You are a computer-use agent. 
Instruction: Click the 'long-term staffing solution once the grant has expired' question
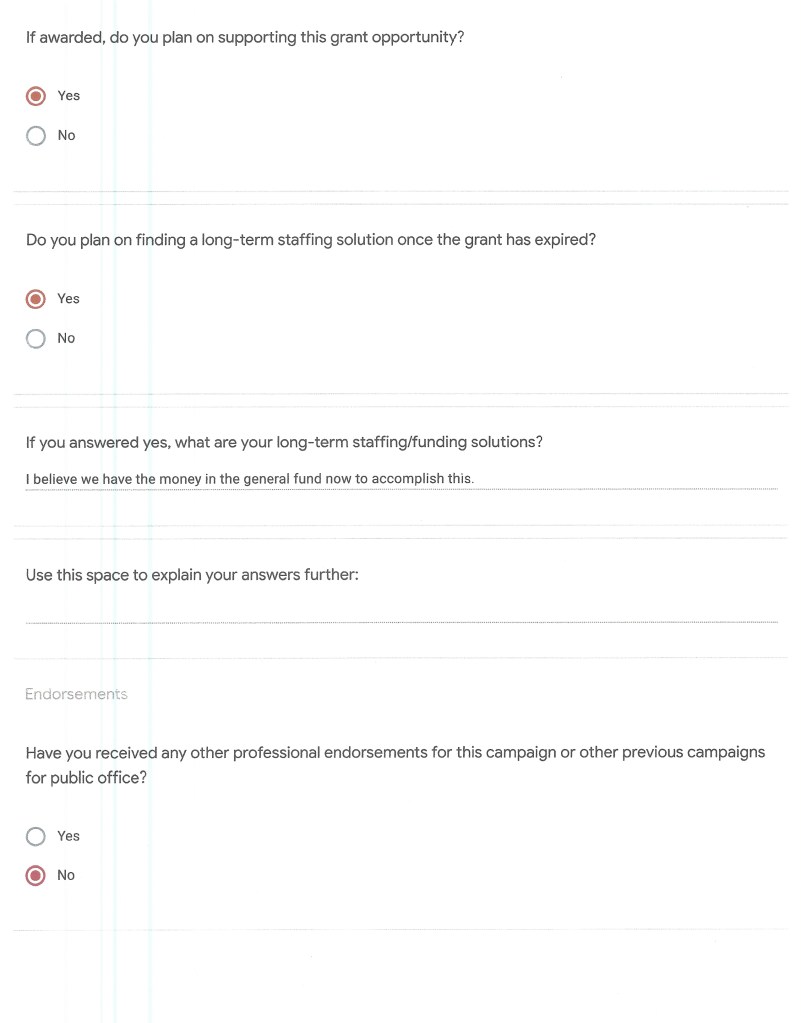click(310, 240)
